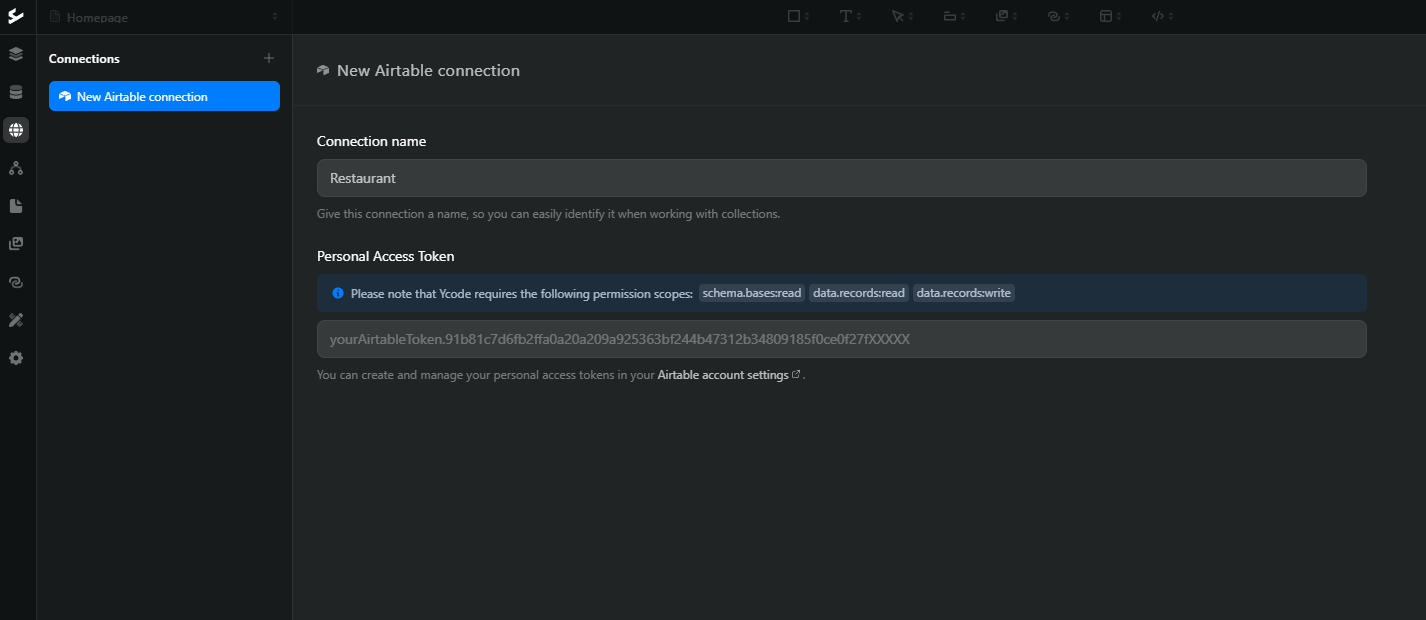Click the external link icon after account settings

pos(796,375)
